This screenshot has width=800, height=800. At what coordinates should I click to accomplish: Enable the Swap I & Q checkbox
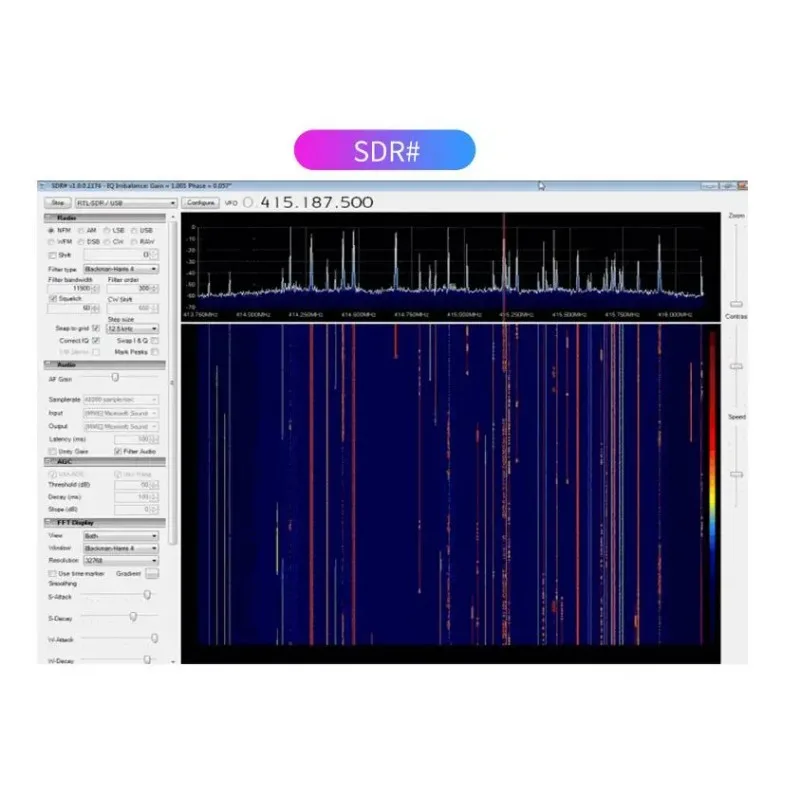(156, 341)
